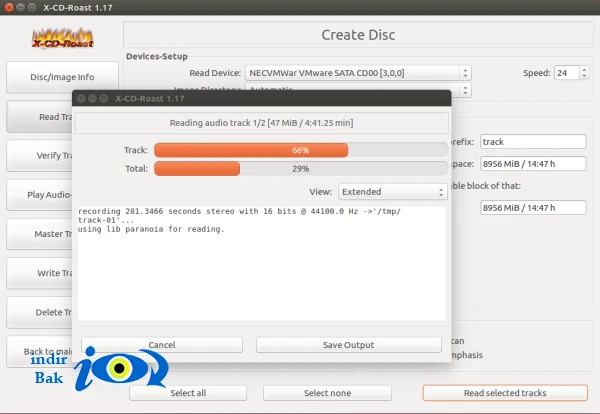Click the free space field below the prefix
Viewport: 600px width, 414px height.
pos(533,164)
